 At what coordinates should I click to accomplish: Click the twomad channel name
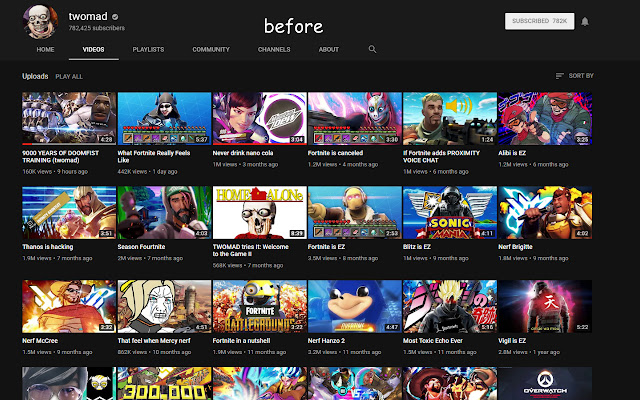[x=88, y=16]
